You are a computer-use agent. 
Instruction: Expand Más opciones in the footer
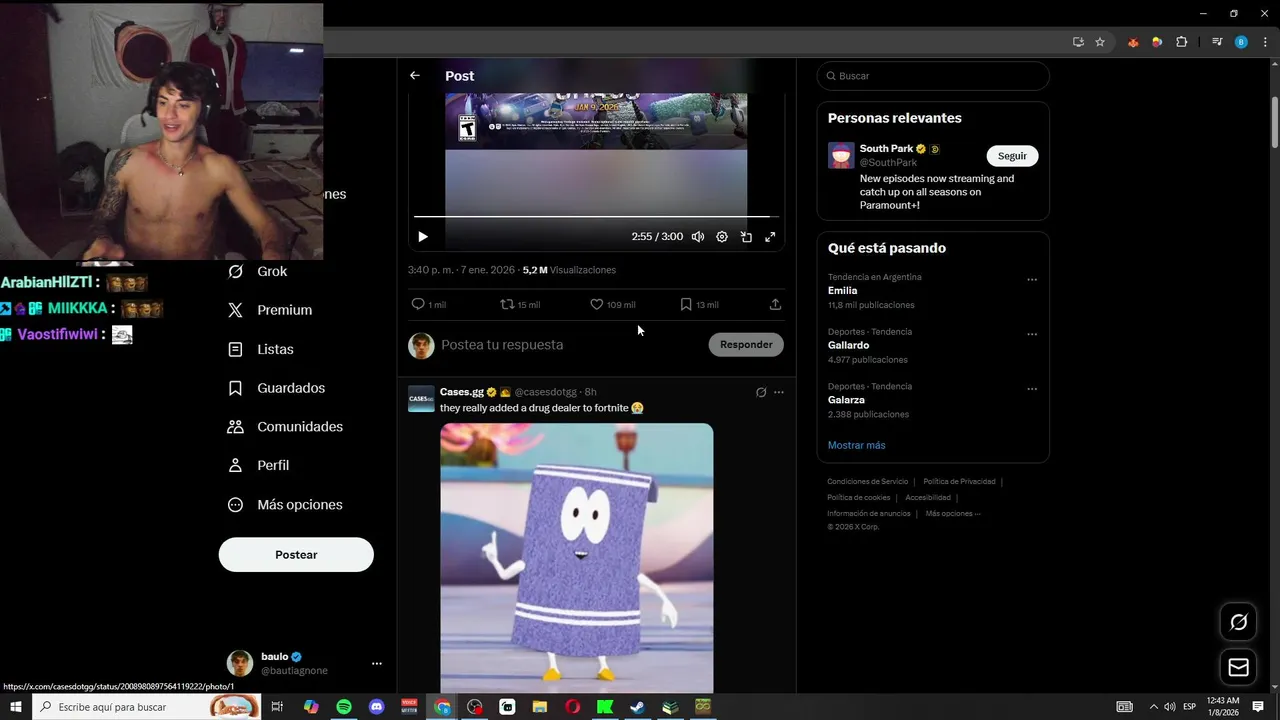tap(953, 514)
